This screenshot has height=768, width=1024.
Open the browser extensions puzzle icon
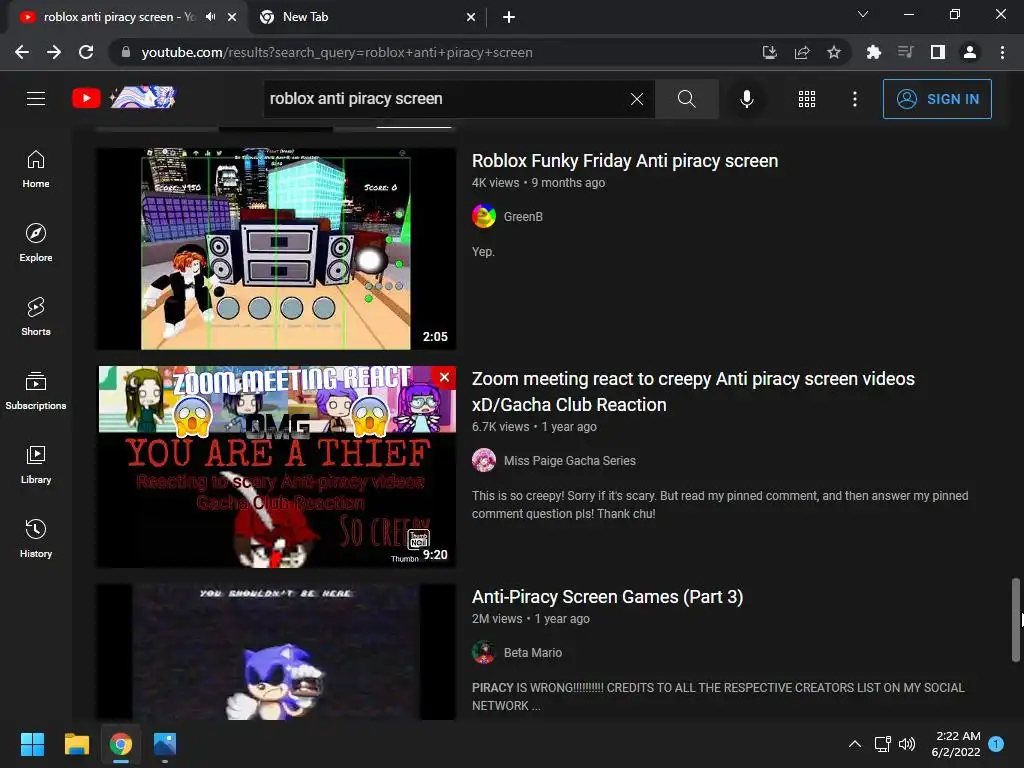(x=873, y=52)
